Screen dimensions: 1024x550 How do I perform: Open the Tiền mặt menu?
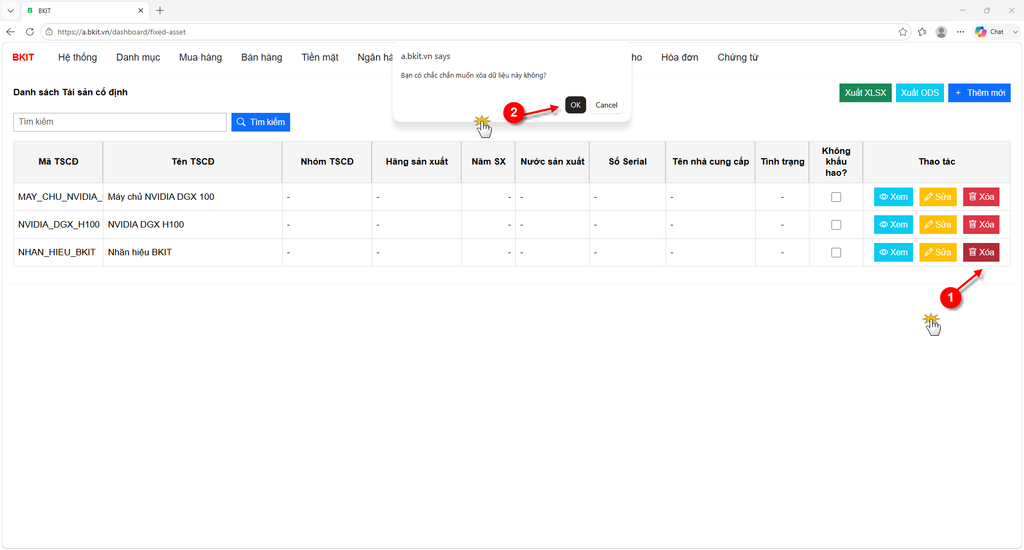320,57
